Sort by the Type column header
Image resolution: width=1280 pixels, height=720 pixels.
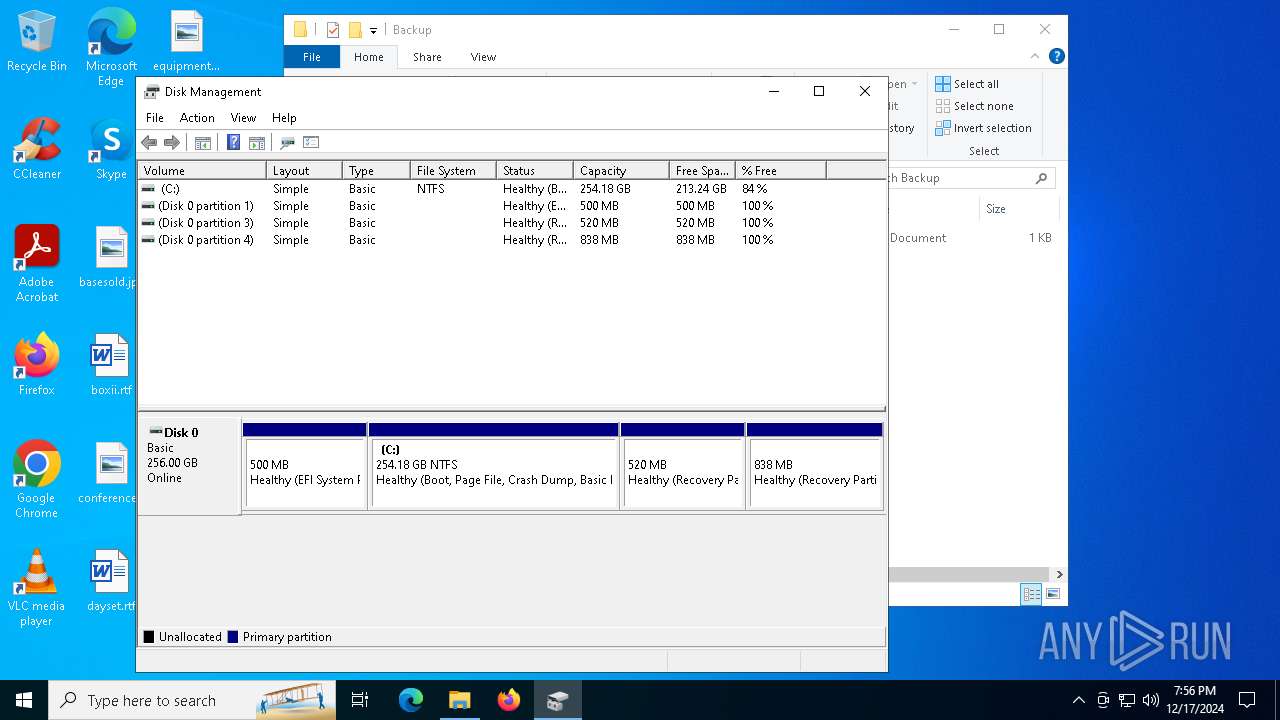pos(376,170)
